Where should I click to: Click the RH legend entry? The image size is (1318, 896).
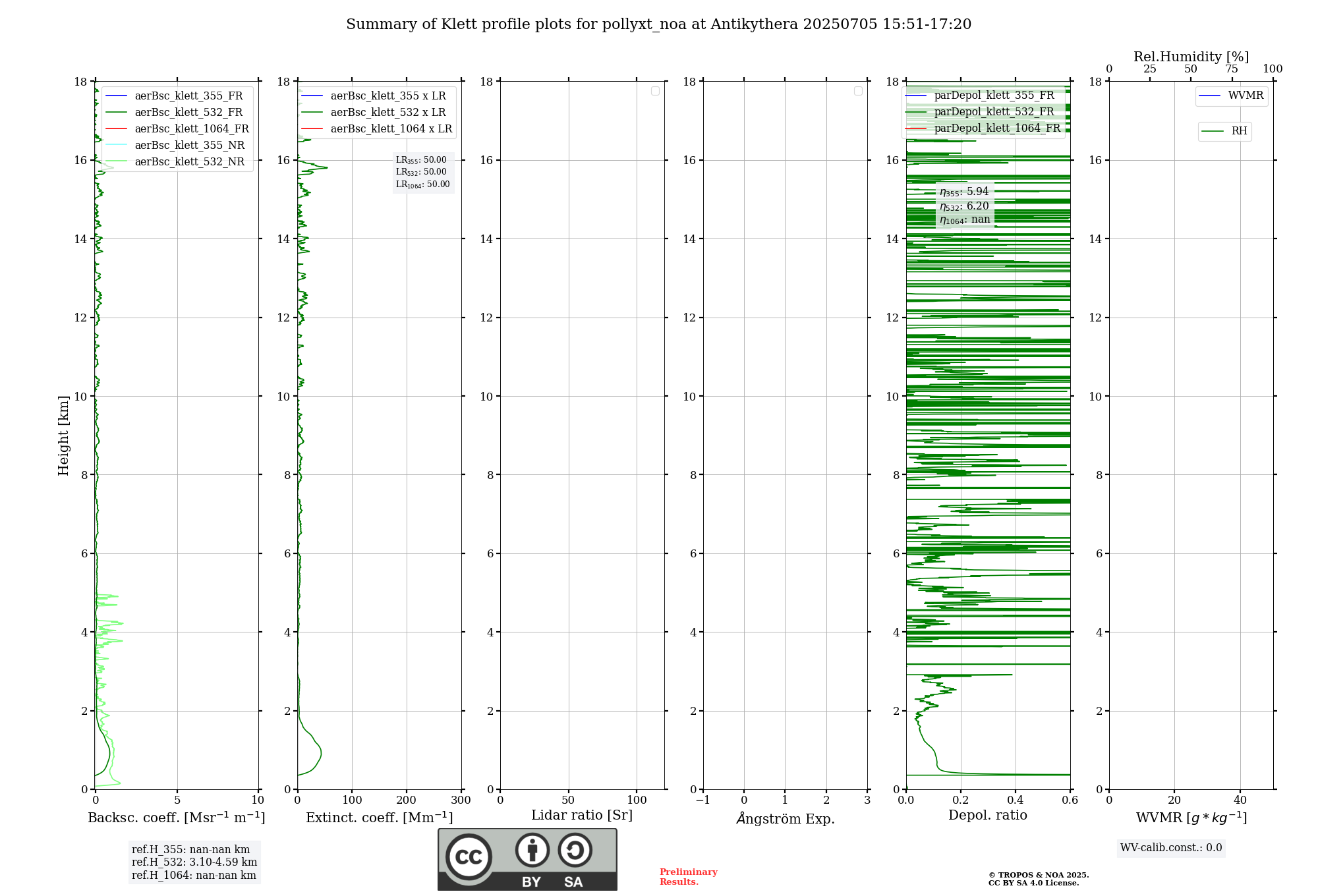[1224, 131]
